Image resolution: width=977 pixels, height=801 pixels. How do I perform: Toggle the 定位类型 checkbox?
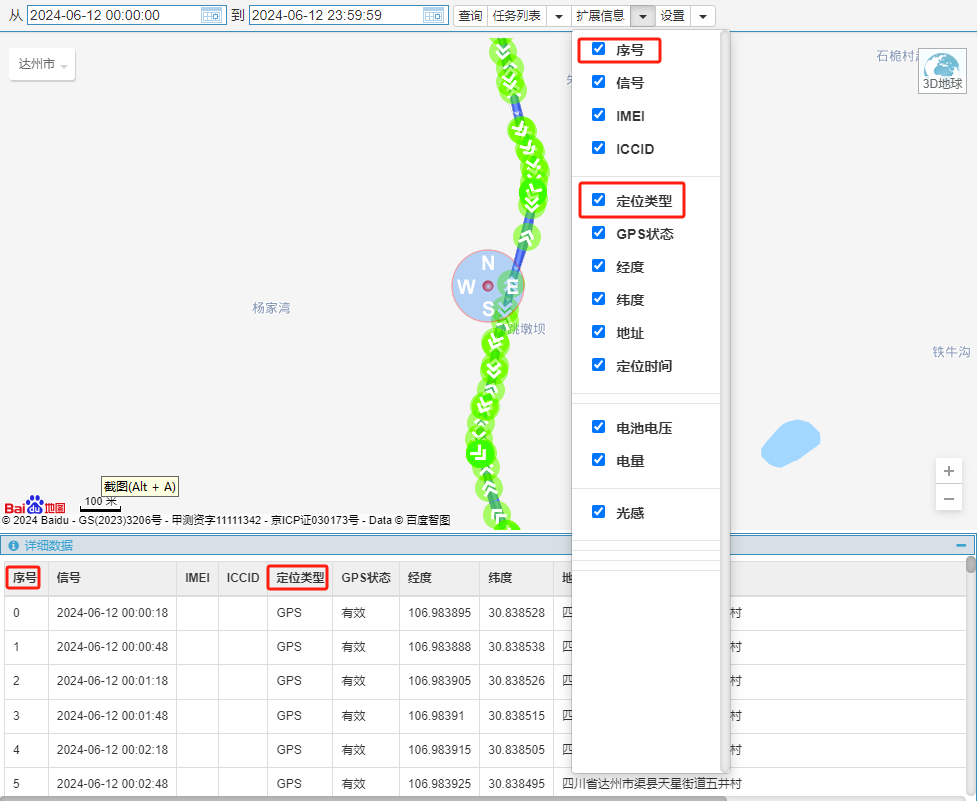point(599,200)
